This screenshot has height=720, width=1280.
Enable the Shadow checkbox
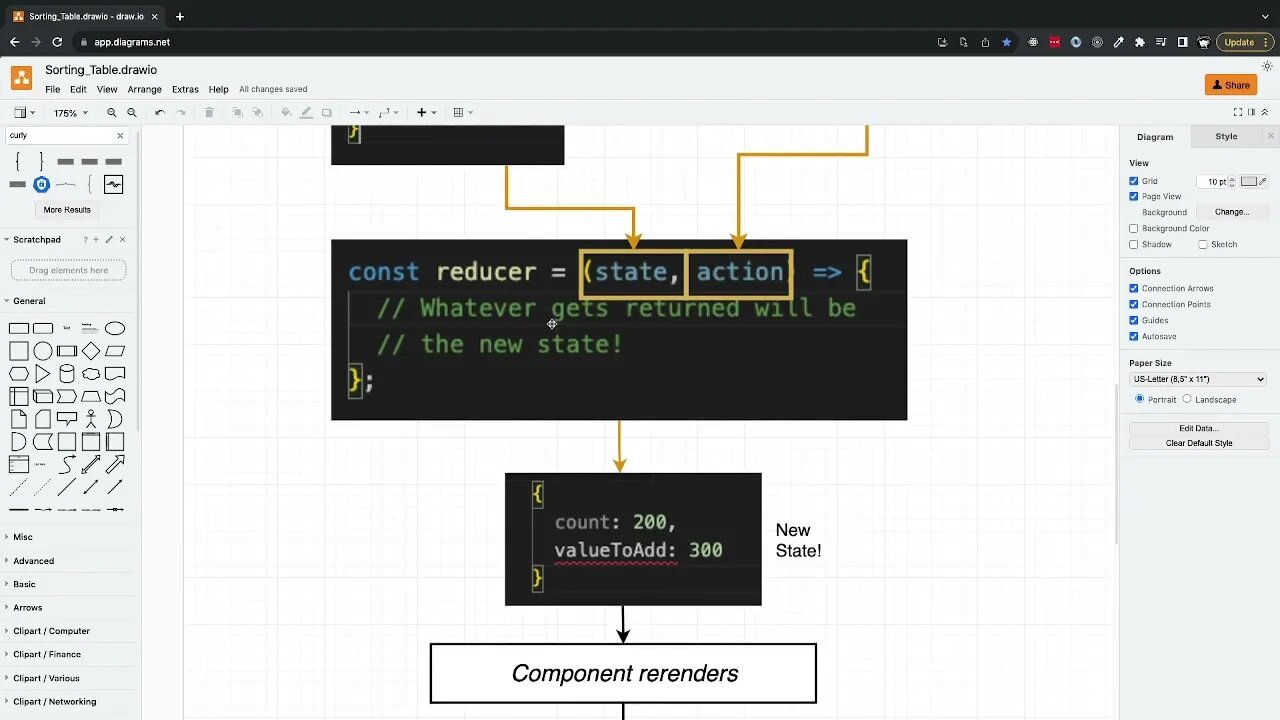[x=1134, y=244]
